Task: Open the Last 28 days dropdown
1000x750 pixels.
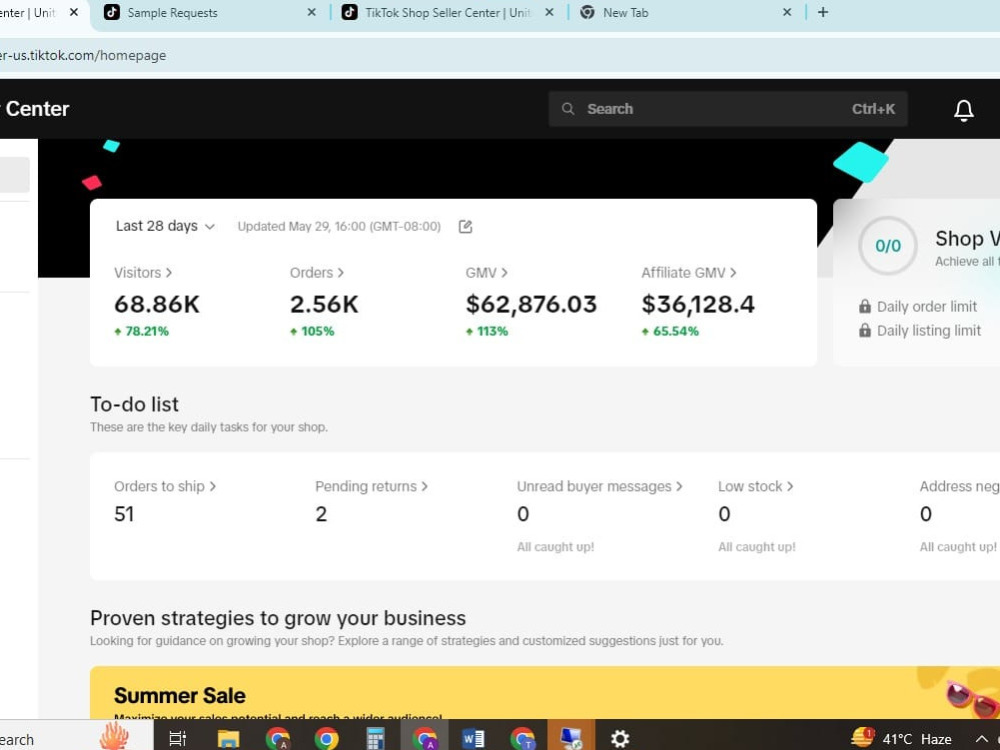Action: tap(165, 226)
